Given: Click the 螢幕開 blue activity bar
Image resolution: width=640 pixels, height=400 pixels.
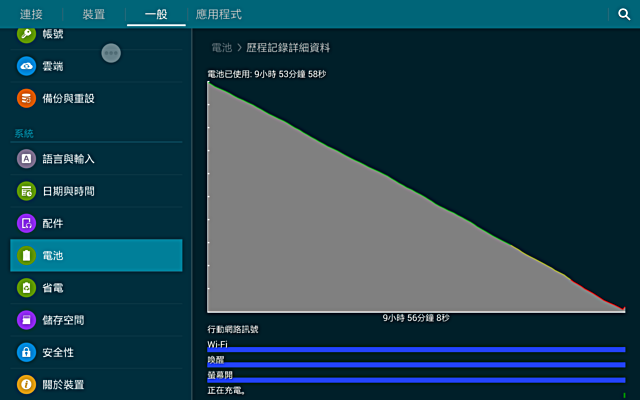Looking at the screenshot, I should tap(416, 380).
